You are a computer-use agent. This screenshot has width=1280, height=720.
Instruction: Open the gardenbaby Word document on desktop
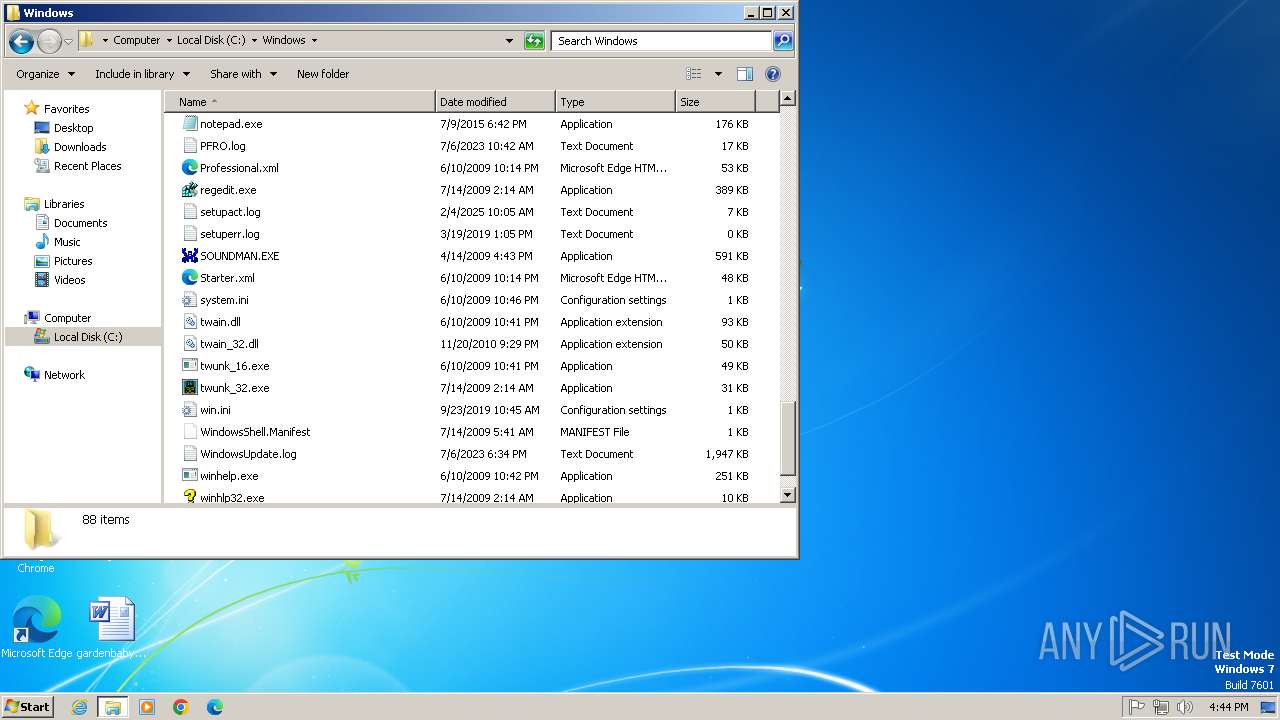(111, 628)
